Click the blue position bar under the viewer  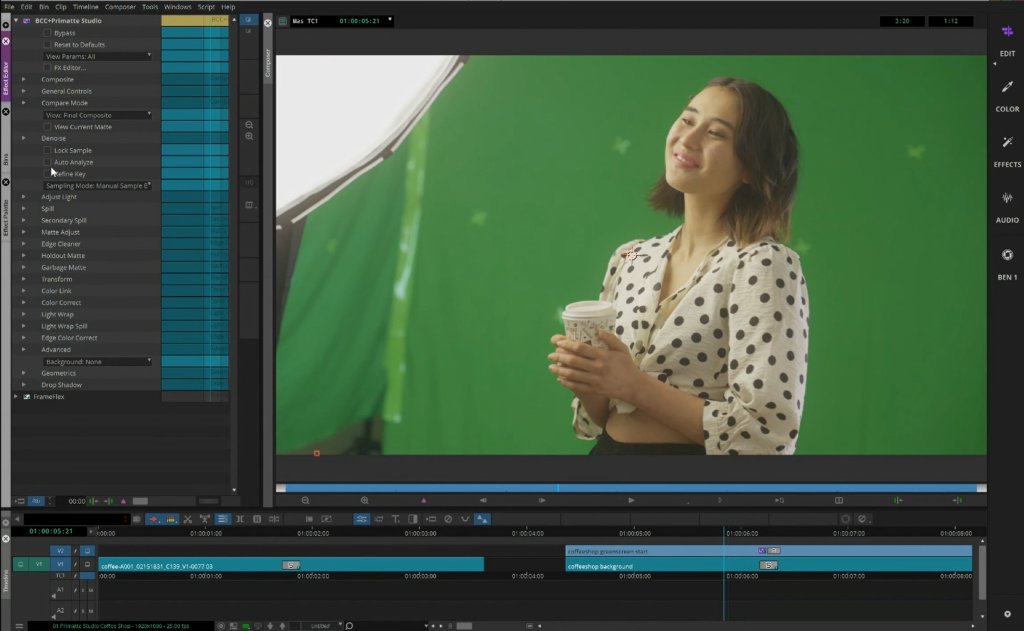630,488
